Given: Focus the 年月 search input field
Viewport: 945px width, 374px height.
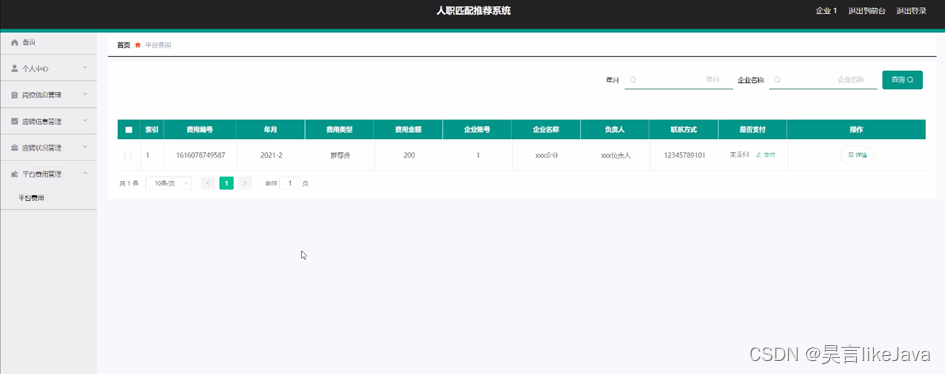Looking at the screenshot, I should coord(679,79).
